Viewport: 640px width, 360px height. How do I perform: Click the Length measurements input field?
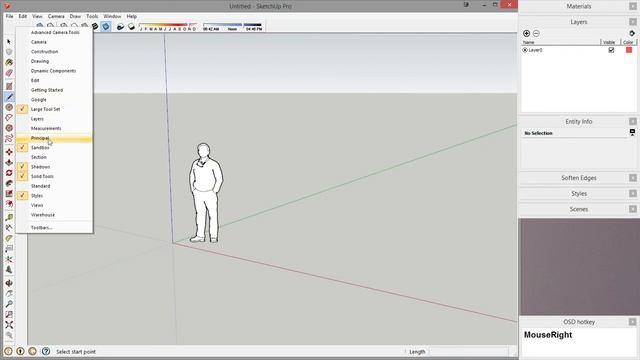pos(469,351)
